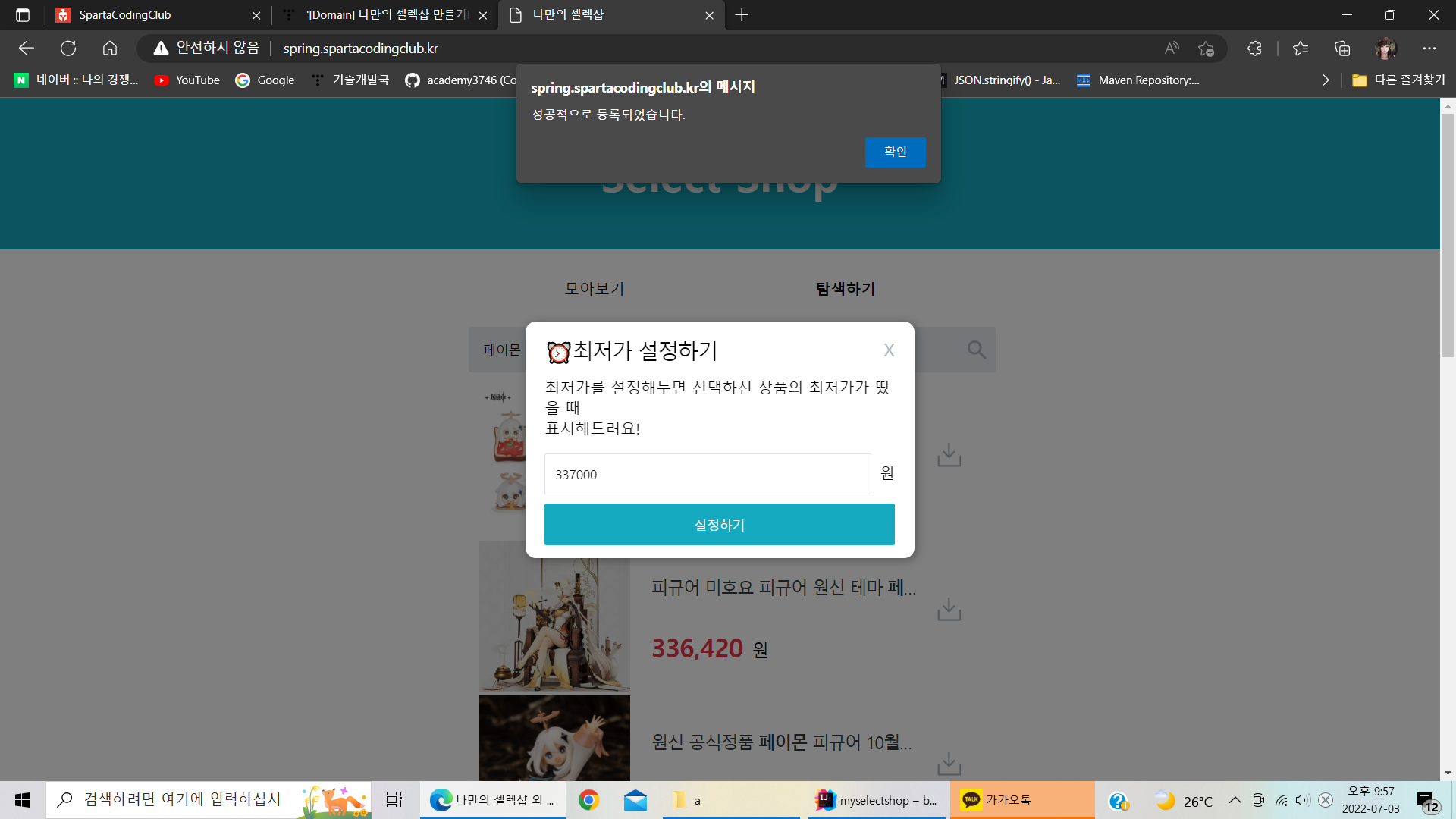Open the 네이버 bookmark

[x=77, y=80]
